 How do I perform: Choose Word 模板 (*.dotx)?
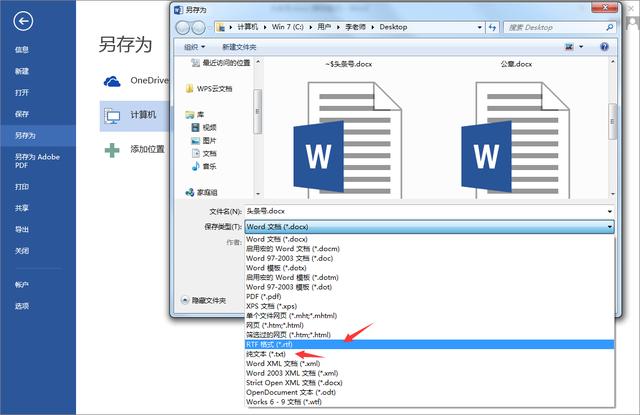[430, 268]
